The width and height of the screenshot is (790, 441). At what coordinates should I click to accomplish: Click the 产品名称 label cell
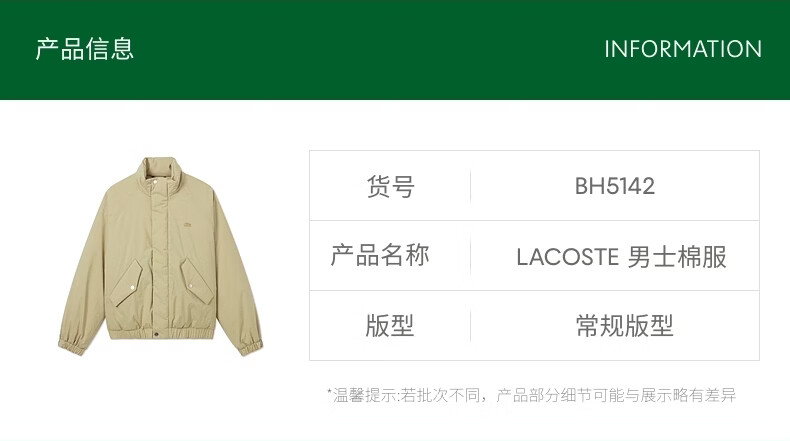[x=390, y=256]
